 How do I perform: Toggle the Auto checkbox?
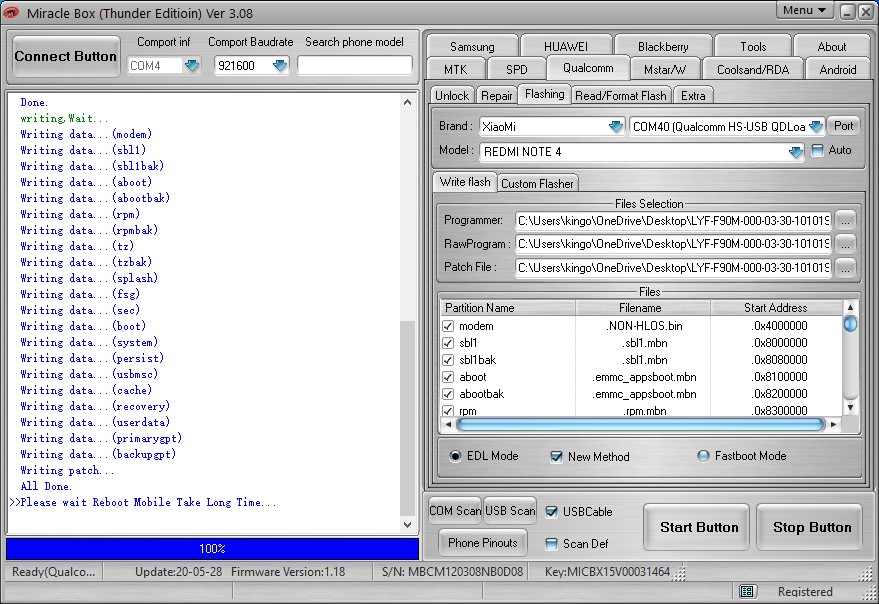tap(817, 150)
